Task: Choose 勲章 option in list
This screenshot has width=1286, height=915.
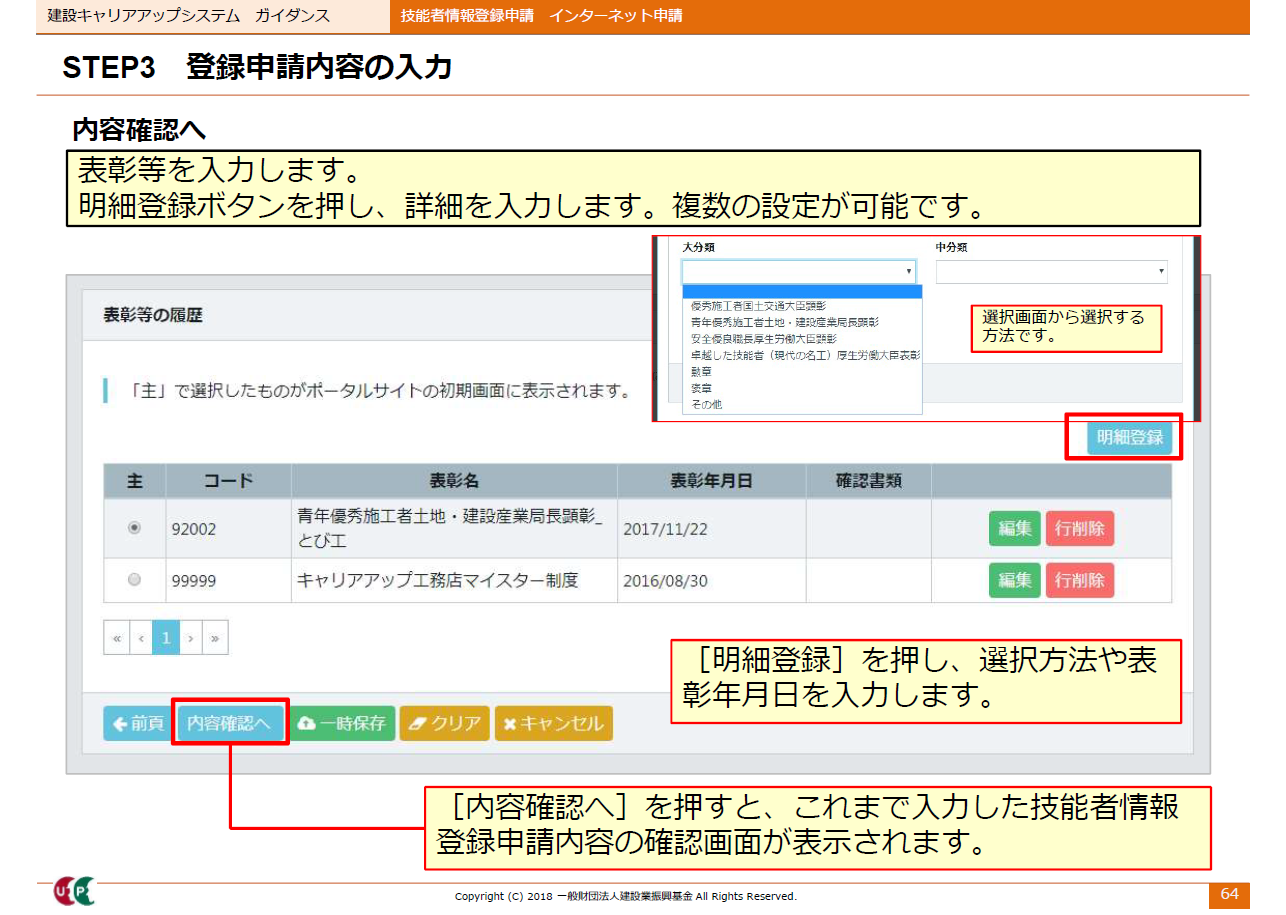Action: [x=802, y=371]
